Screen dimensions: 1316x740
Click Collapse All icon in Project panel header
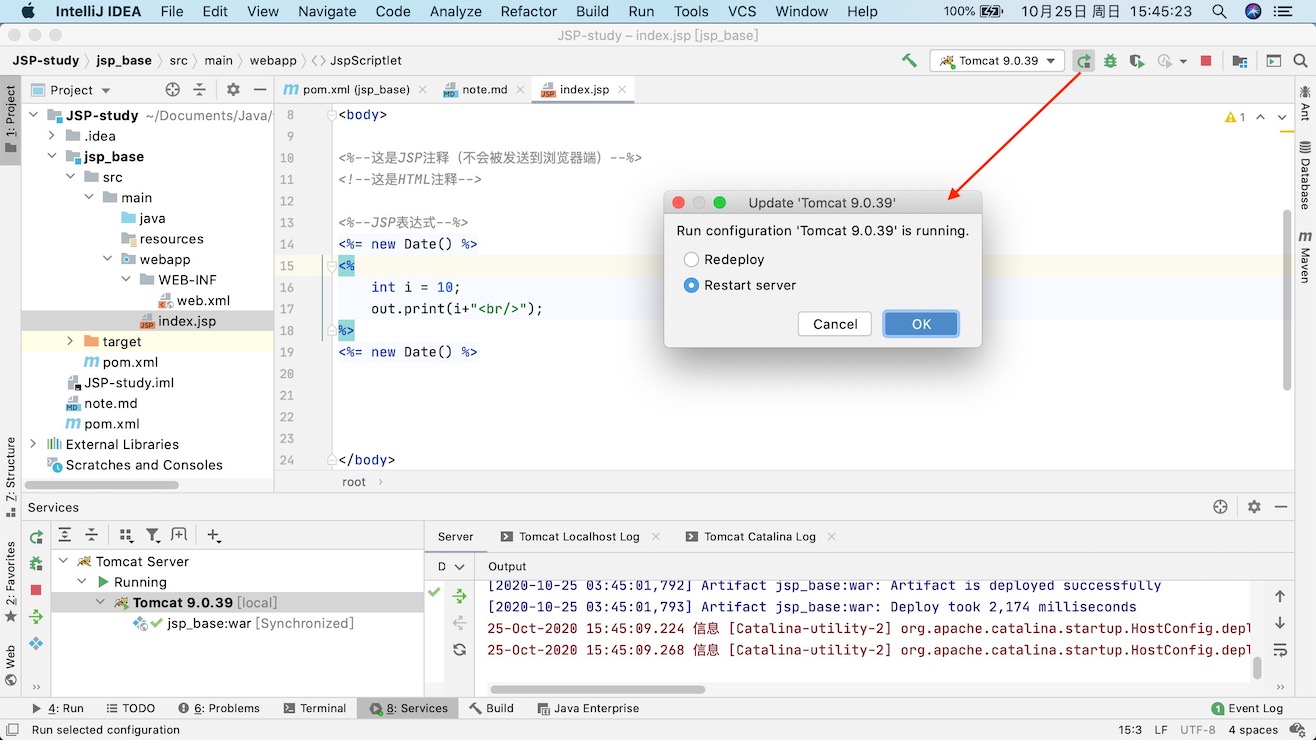[x=199, y=90]
